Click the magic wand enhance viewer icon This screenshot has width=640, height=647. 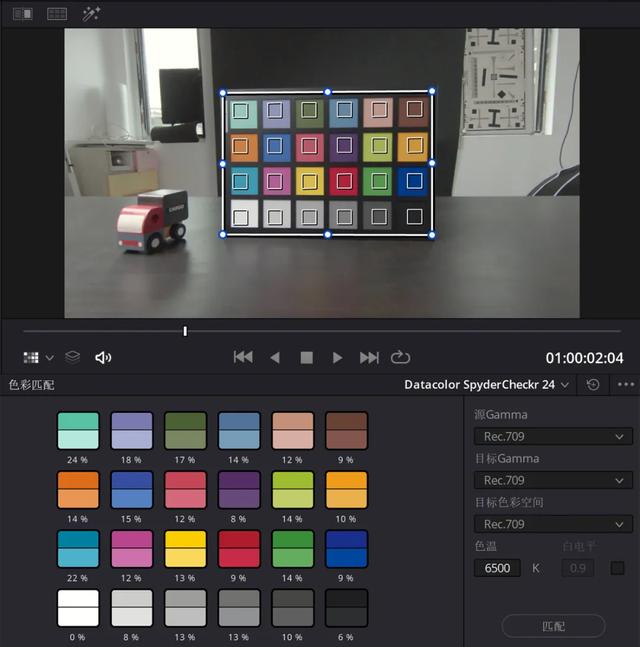[91, 14]
